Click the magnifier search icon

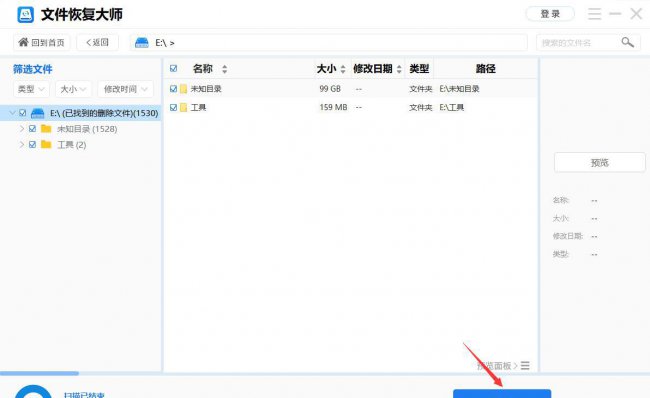click(x=628, y=42)
